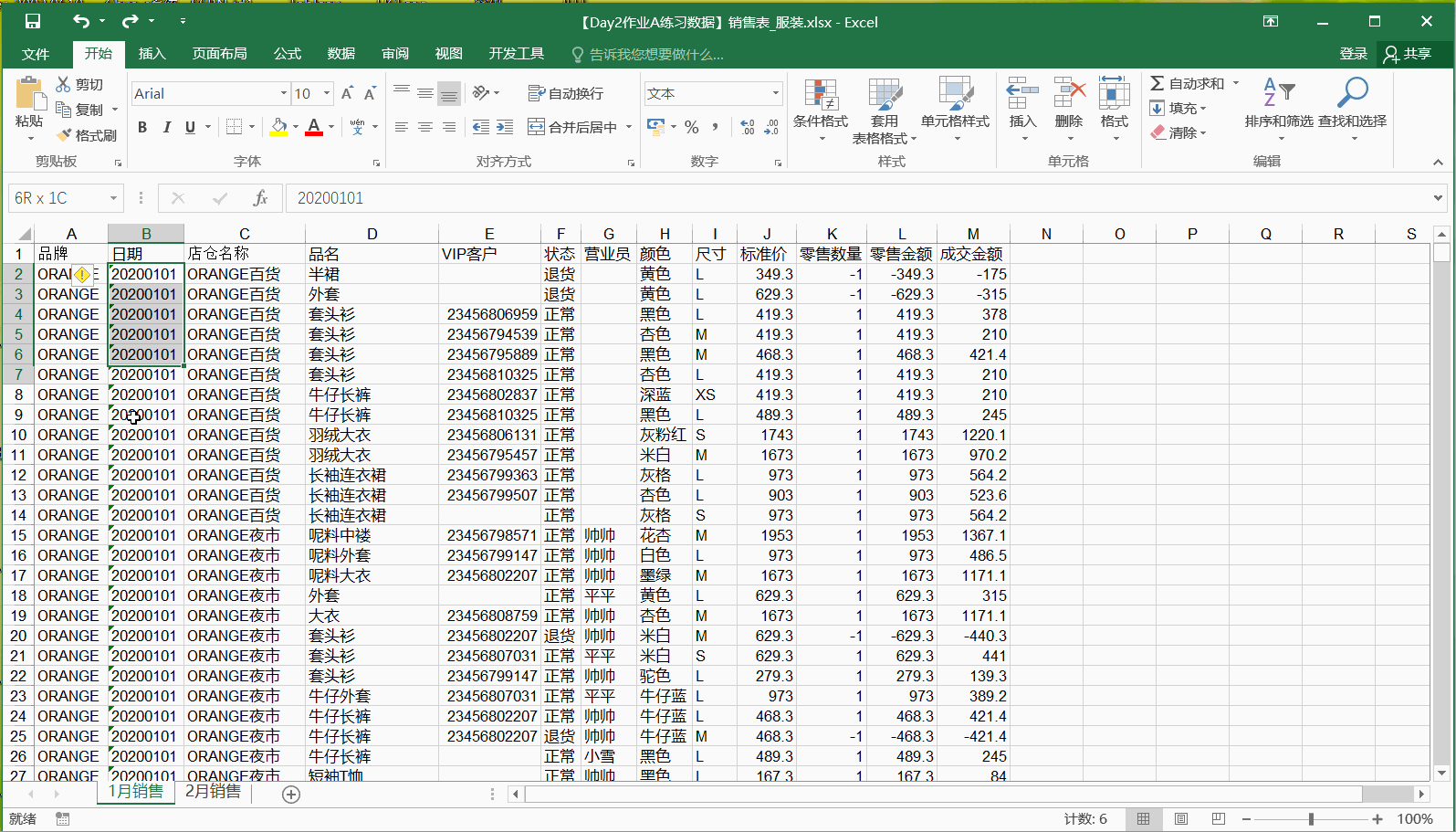Click the 填充 Fill button
The width and height of the screenshot is (1456, 832).
click(x=1178, y=108)
